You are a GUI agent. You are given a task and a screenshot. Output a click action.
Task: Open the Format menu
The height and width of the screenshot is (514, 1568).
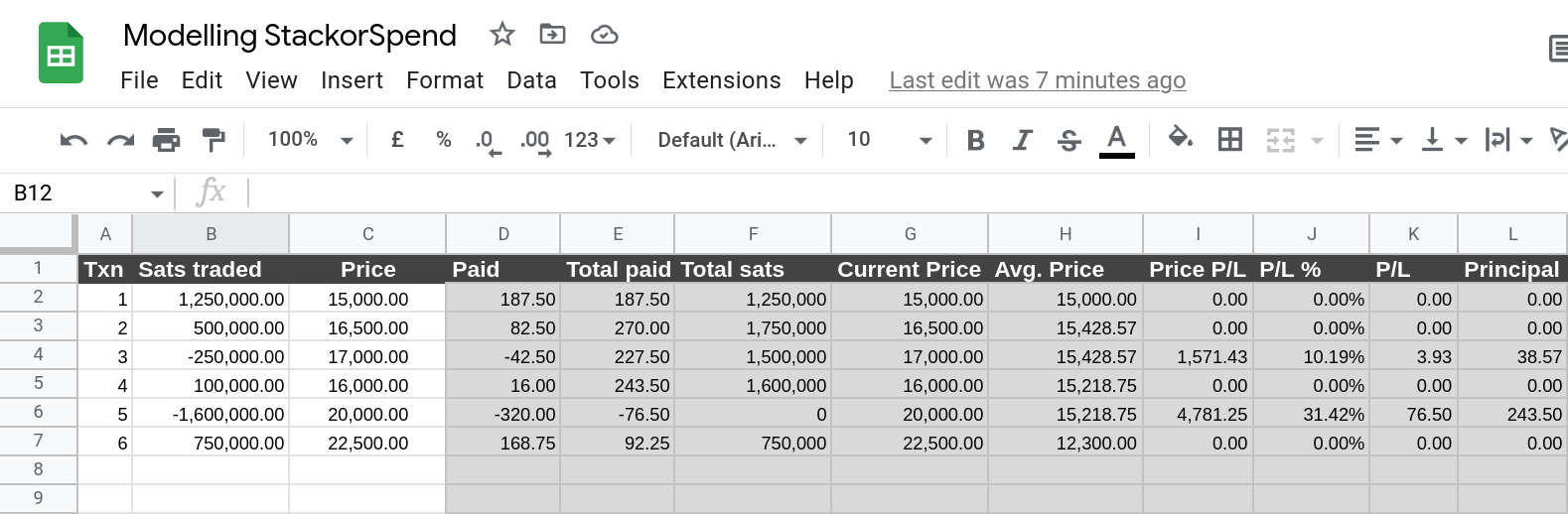pyautogui.click(x=444, y=80)
